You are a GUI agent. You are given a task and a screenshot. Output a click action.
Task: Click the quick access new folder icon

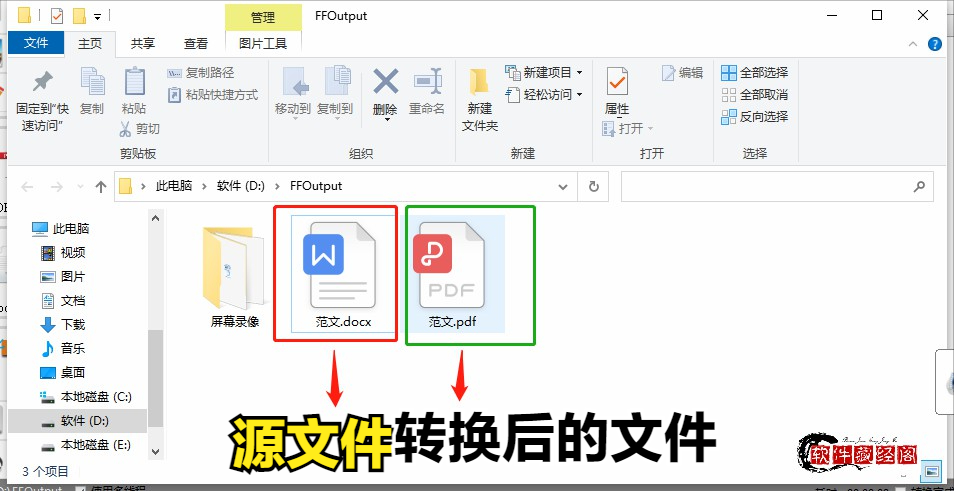(x=78, y=15)
